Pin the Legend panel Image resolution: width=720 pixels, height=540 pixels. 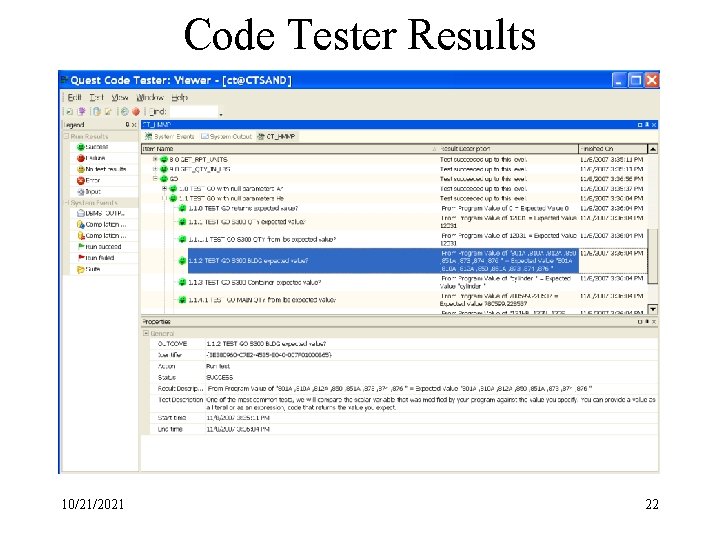(x=128, y=124)
